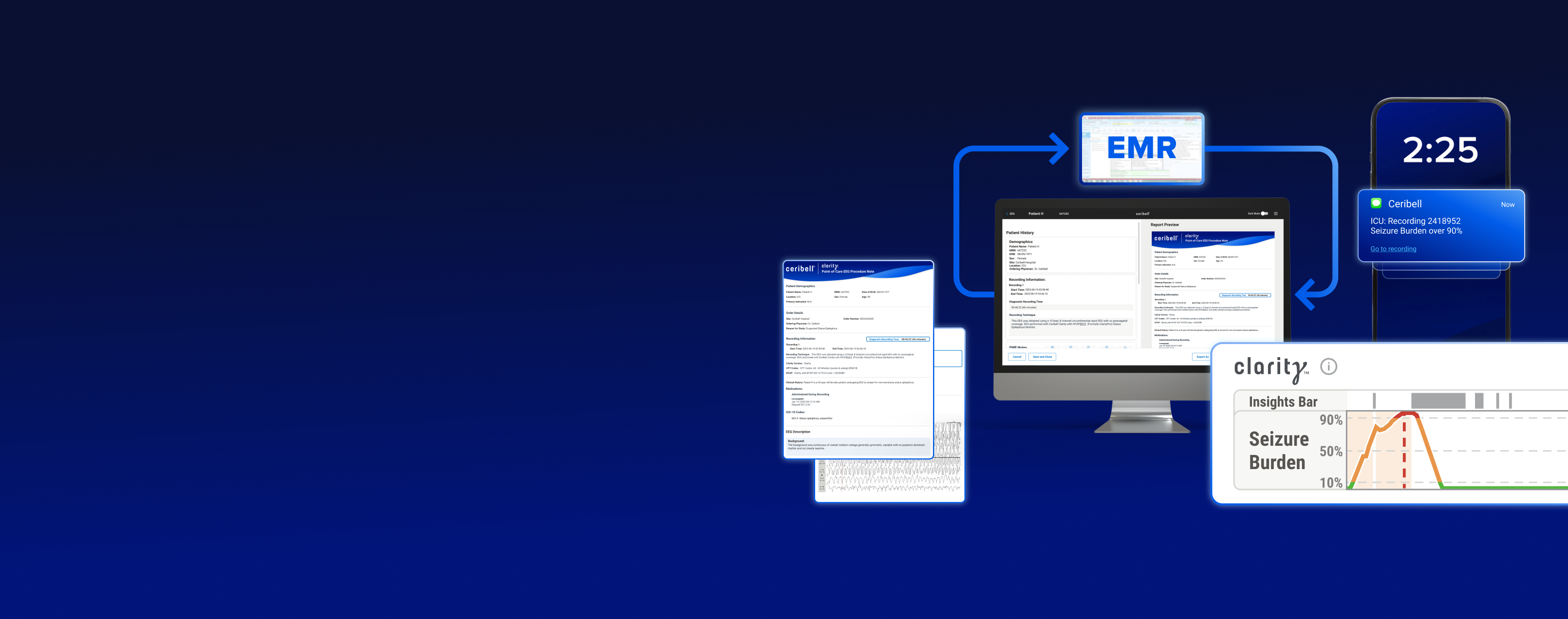The height and width of the screenshot is (619, 1568).
Task: Click the Export As button
Action: tap(1202, 357)
